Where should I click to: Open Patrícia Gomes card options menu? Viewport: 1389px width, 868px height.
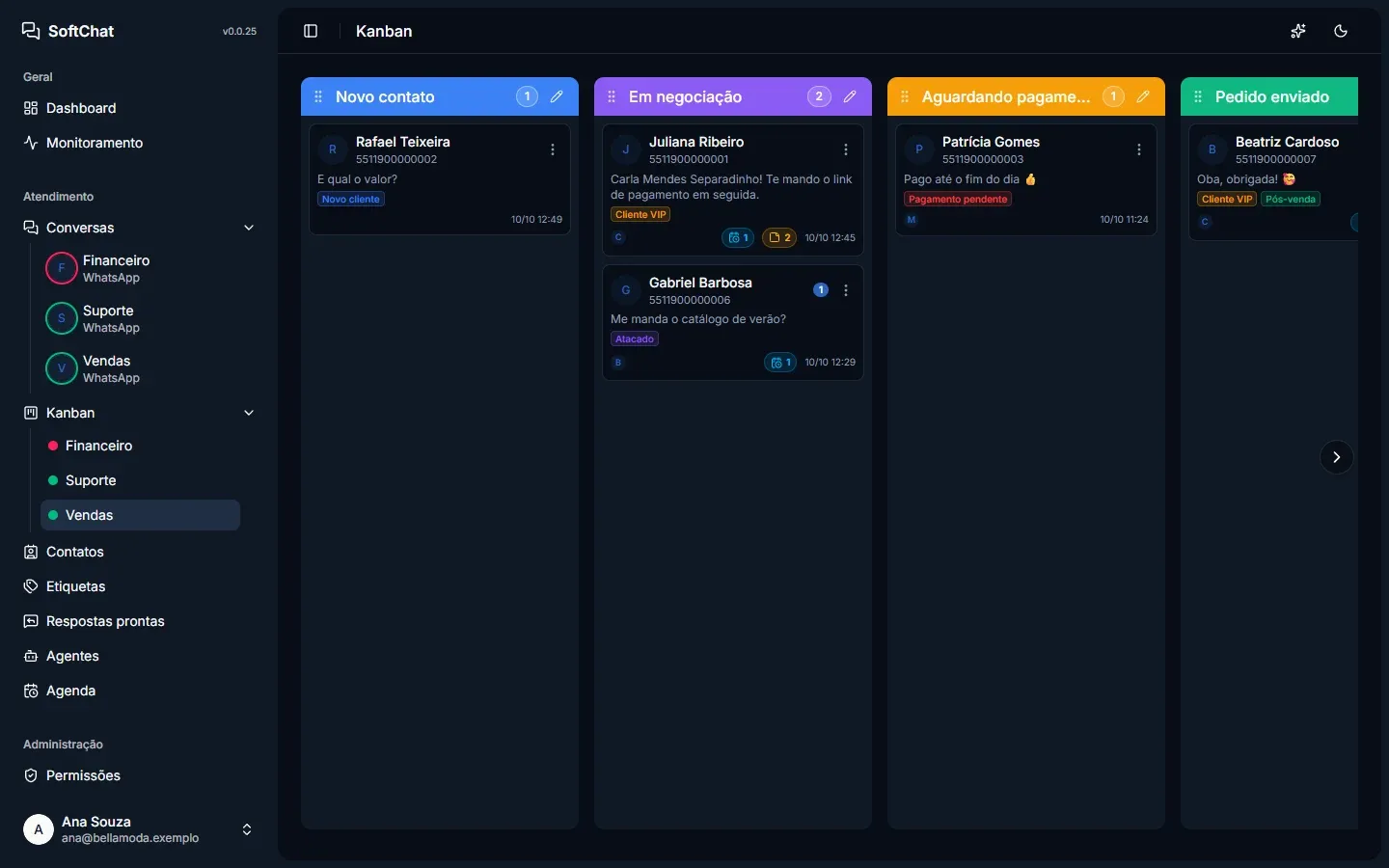coord(1139,149)
